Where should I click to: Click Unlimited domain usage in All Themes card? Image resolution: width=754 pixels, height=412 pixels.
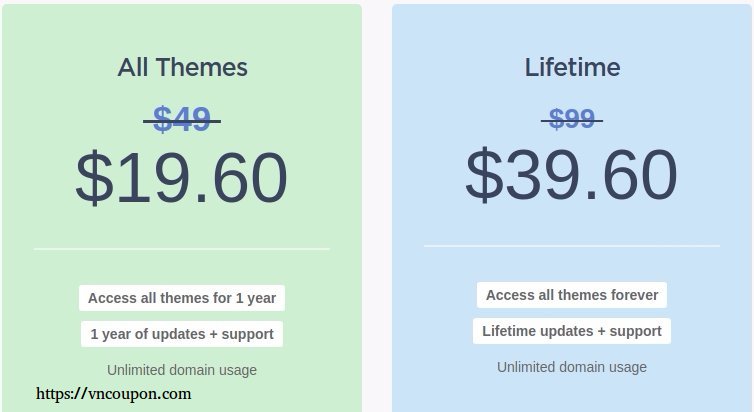click(182, 370)
